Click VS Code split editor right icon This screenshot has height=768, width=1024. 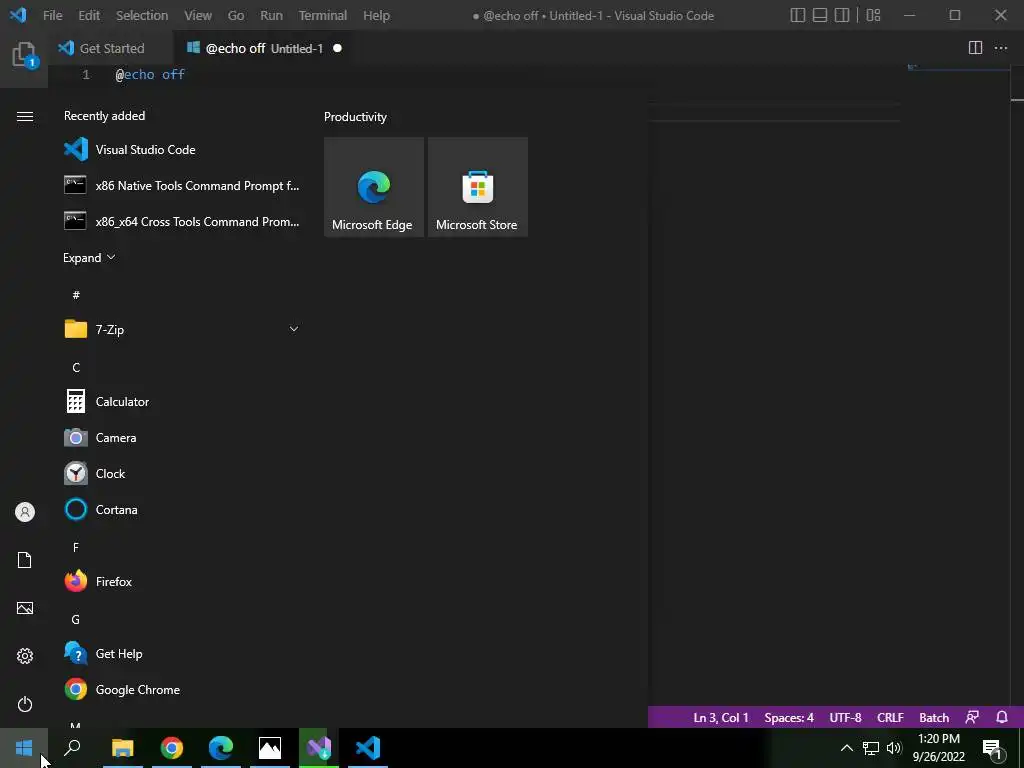975,48
